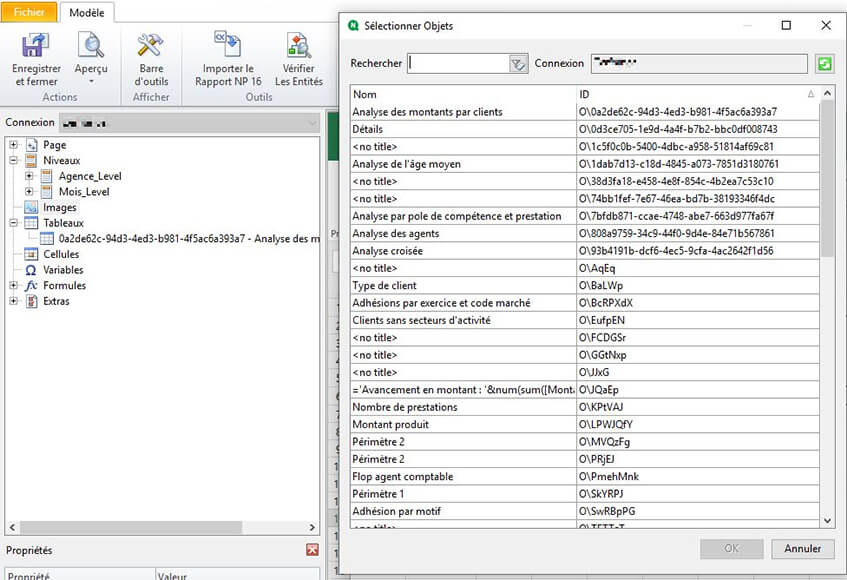This screenshot has height=580, width=847.
Task: Open the search filter funnel icon
Action: (519, 62)
